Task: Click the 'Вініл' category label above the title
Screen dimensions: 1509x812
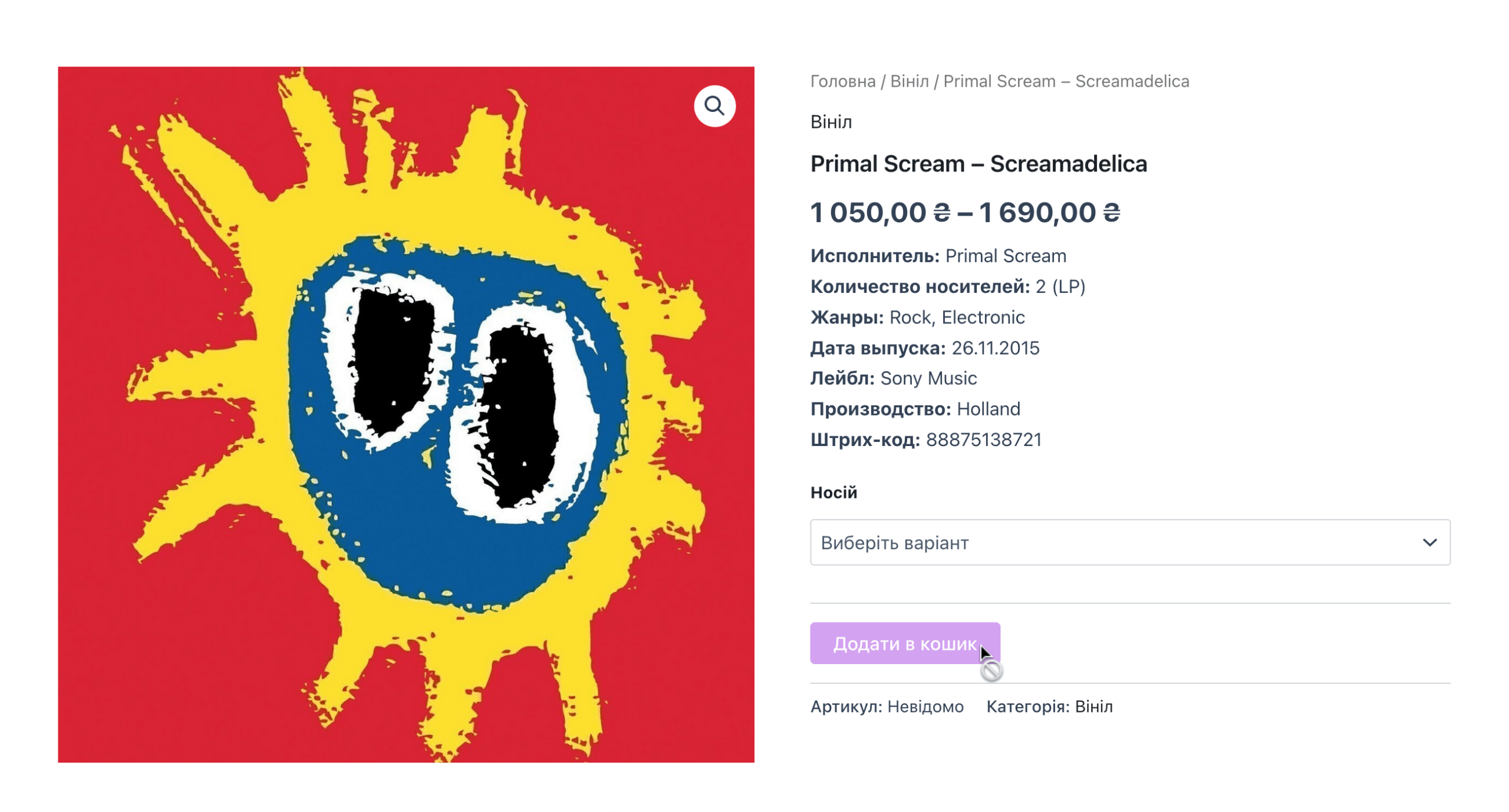Action: 831,122
